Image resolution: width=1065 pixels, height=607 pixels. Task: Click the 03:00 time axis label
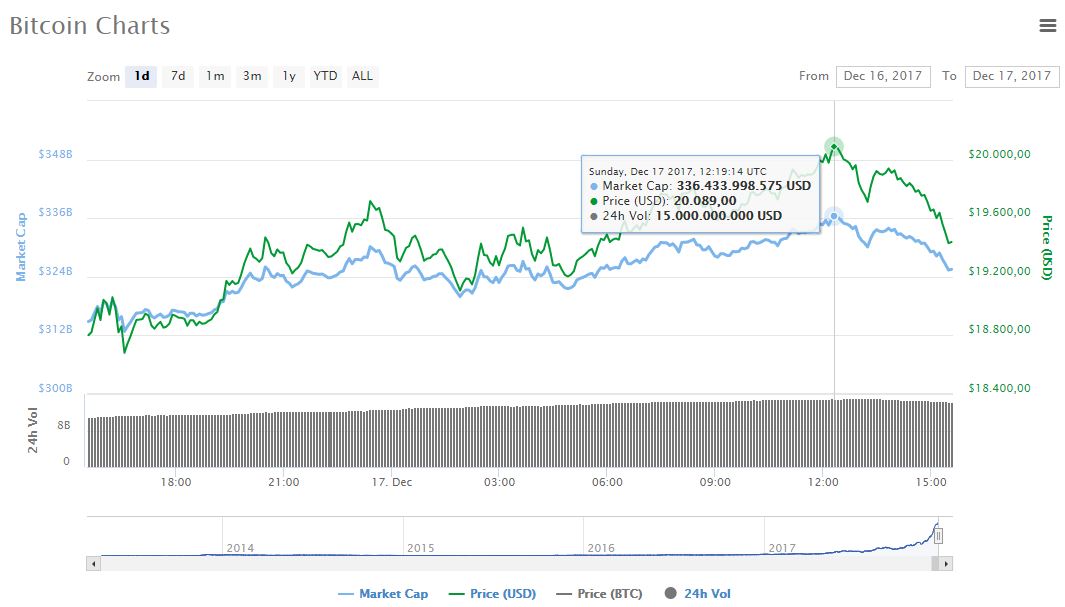click(499, 482)
